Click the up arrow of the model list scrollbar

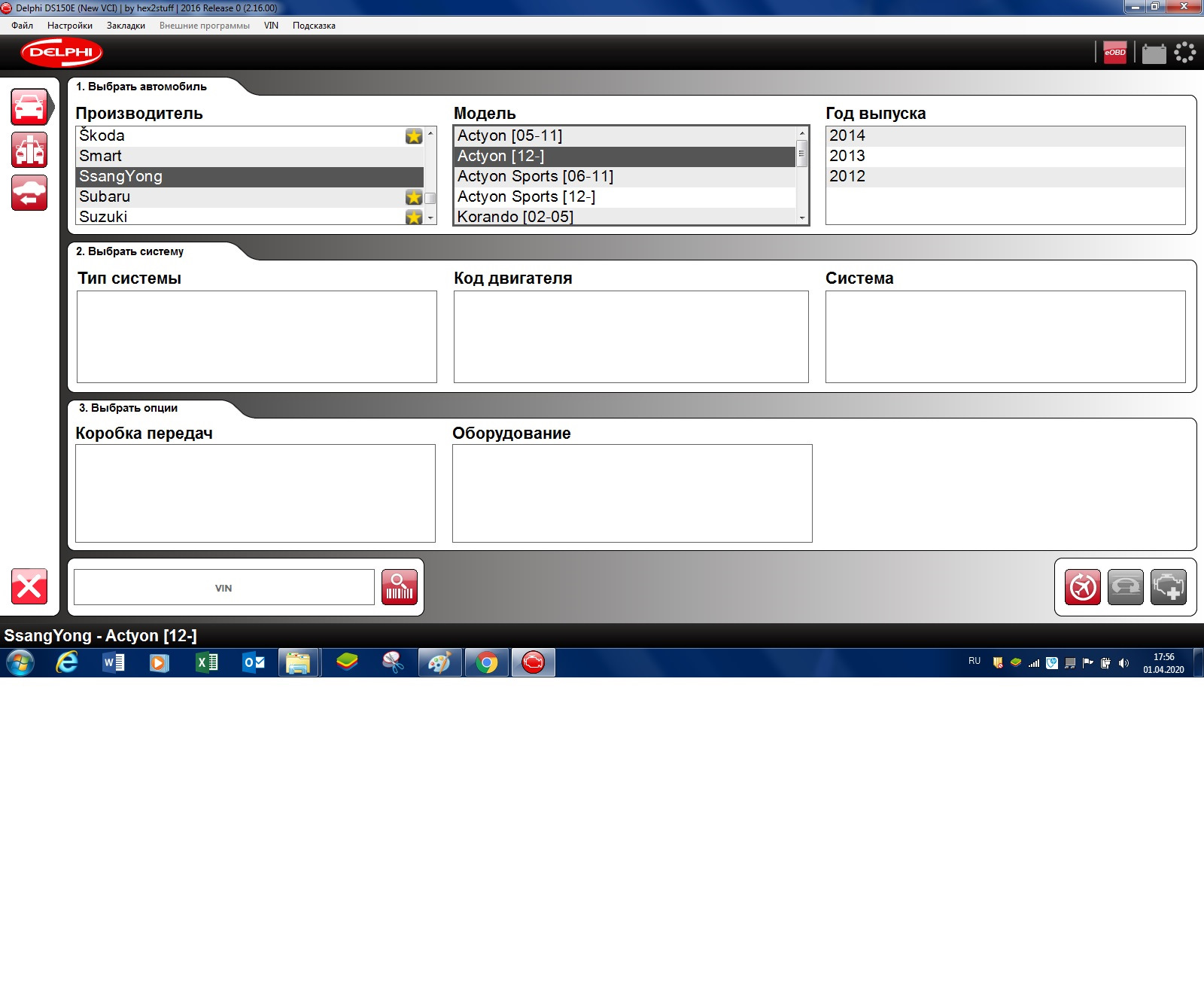[x=802, y=133]
